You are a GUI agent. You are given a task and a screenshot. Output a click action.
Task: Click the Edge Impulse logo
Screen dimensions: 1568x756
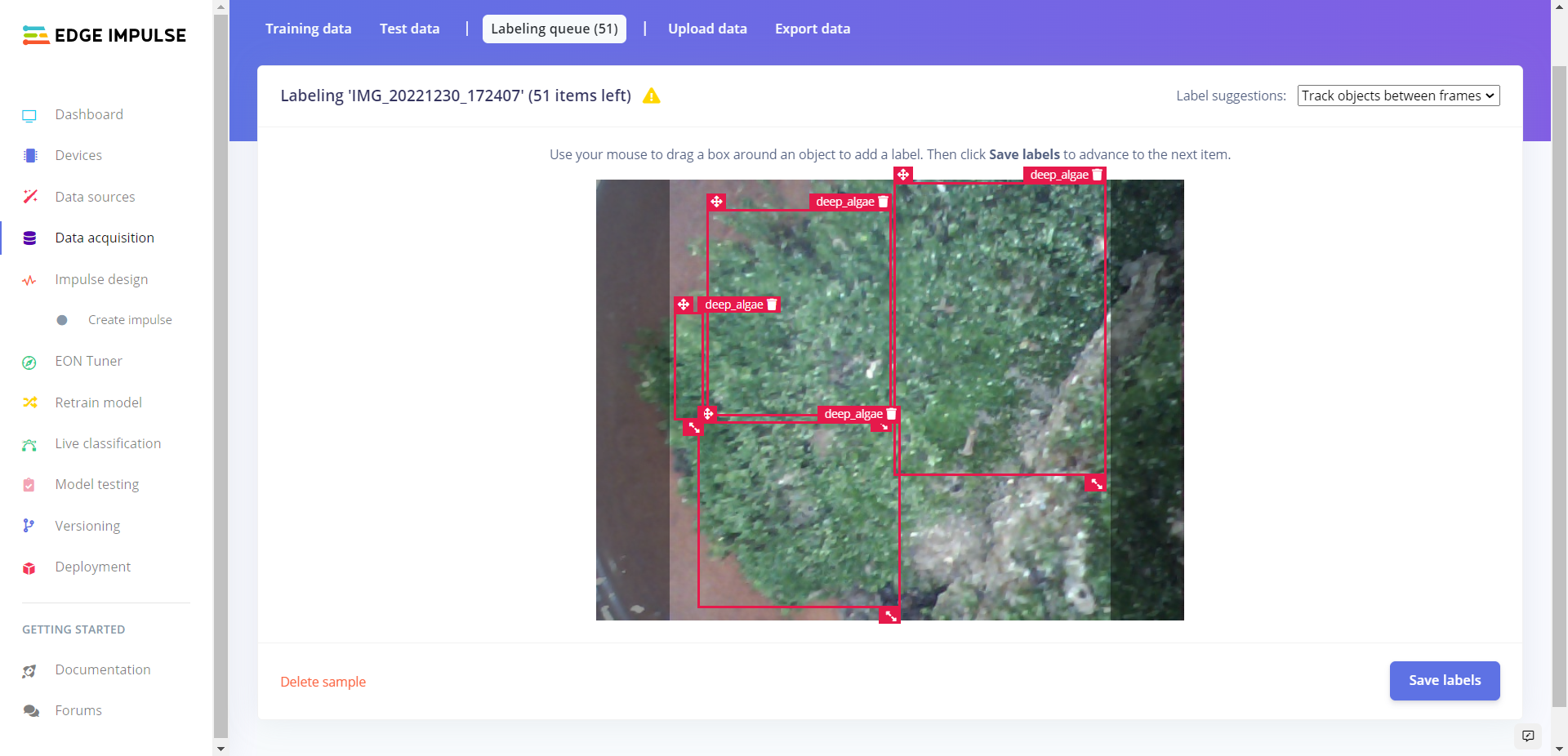click(105, 35)
